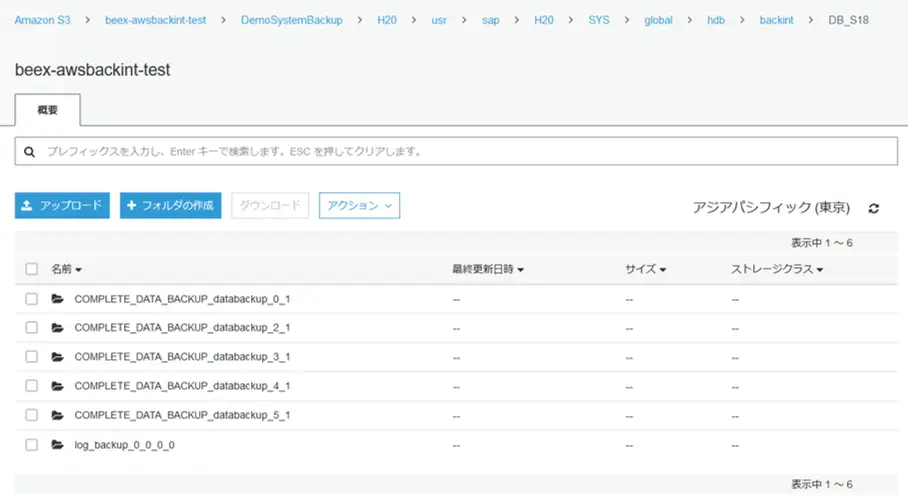Screen dimensions: 908x496
Task: Sort by サイズ column header
Action: click(645, 269)
